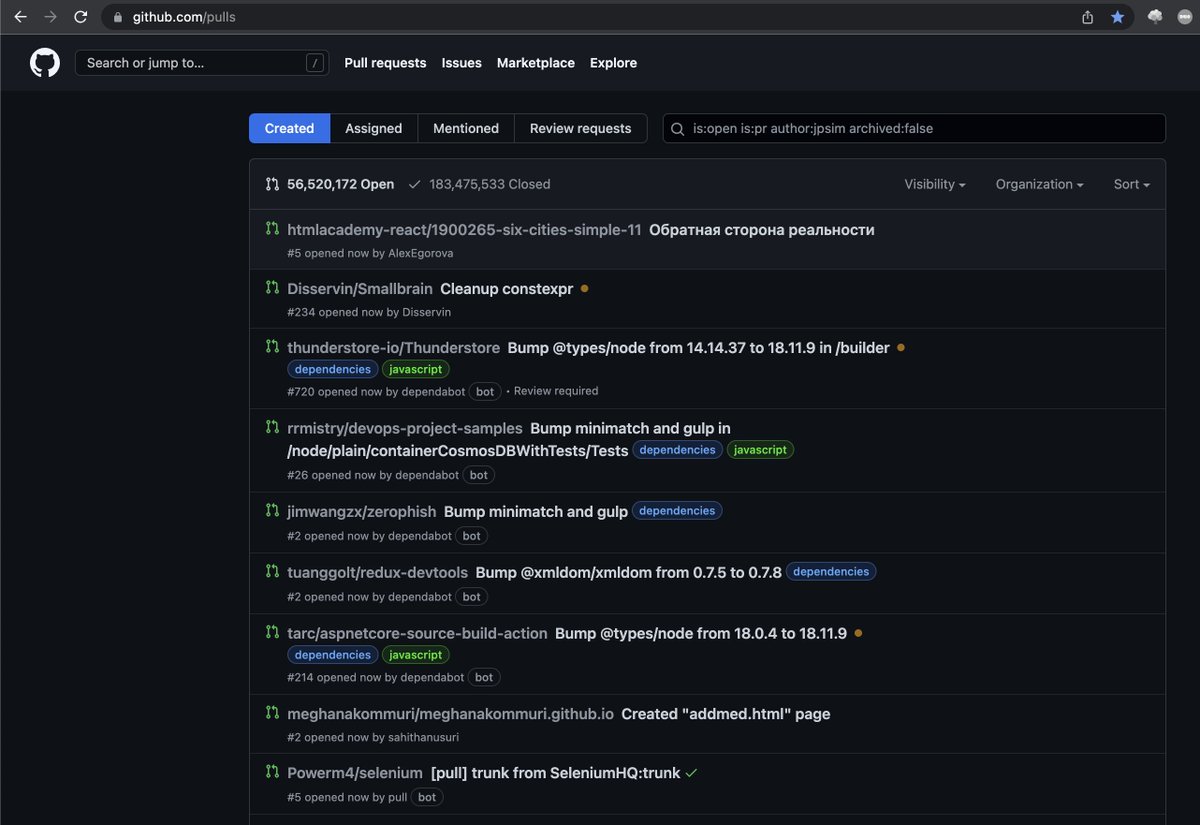
Task: Show the 56,520,172 Open pull requests
Action: (x=330, y=184)
